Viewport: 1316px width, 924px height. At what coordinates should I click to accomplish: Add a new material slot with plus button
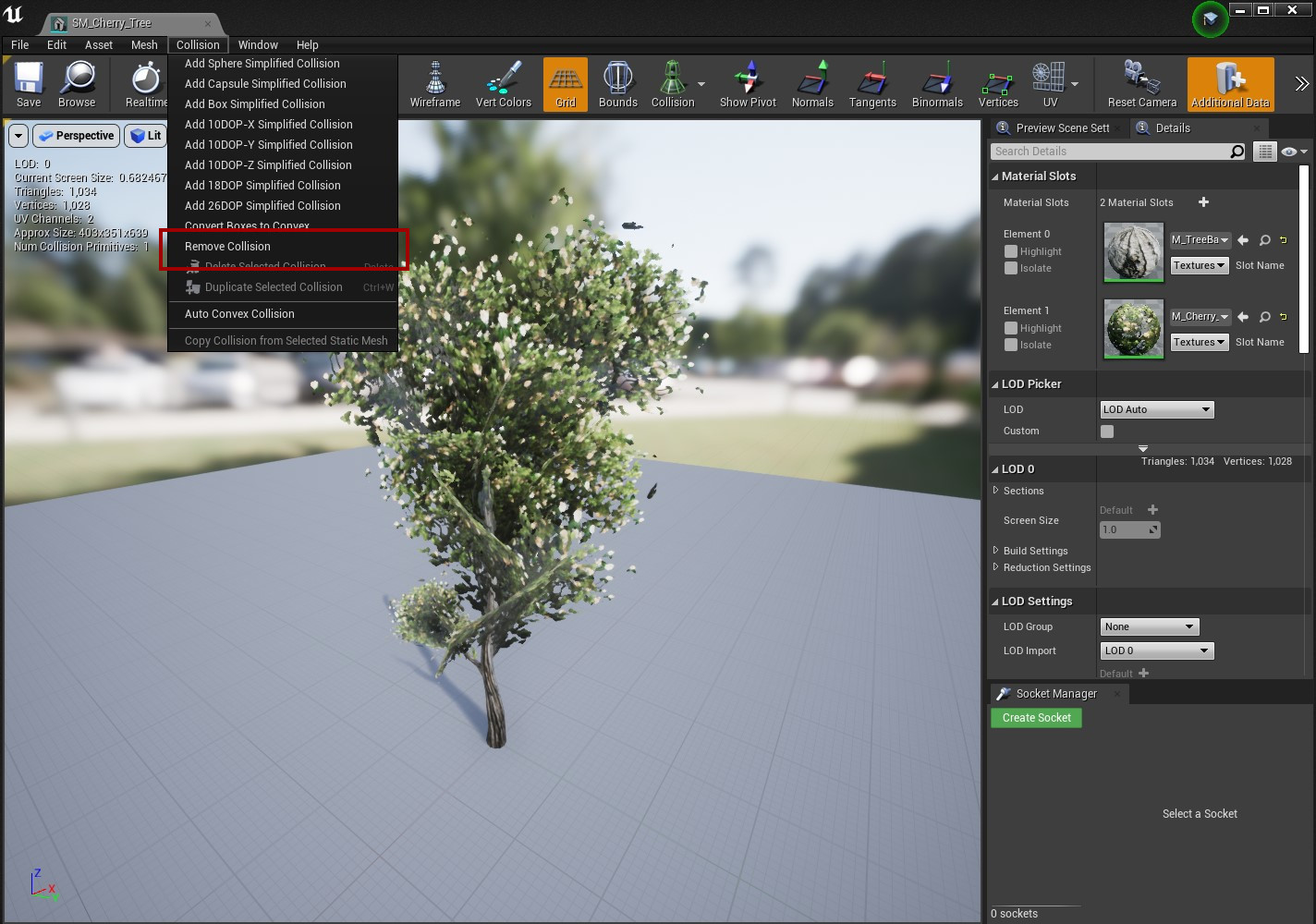click(1204, 201)
